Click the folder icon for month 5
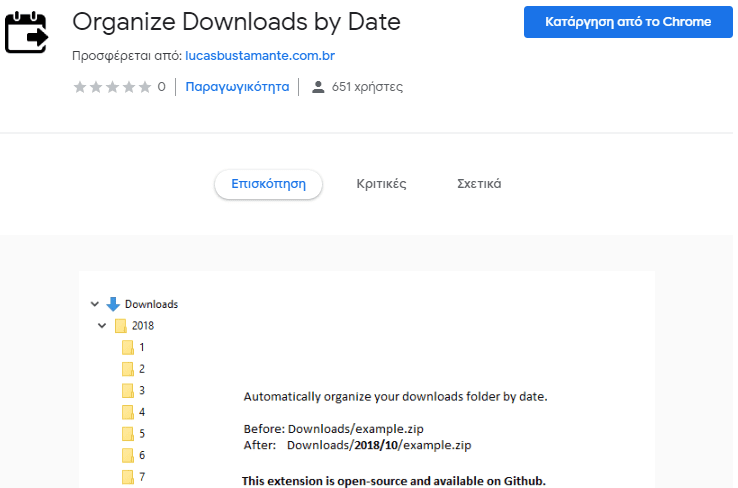 pyautogui.click(x=128, y=434)
